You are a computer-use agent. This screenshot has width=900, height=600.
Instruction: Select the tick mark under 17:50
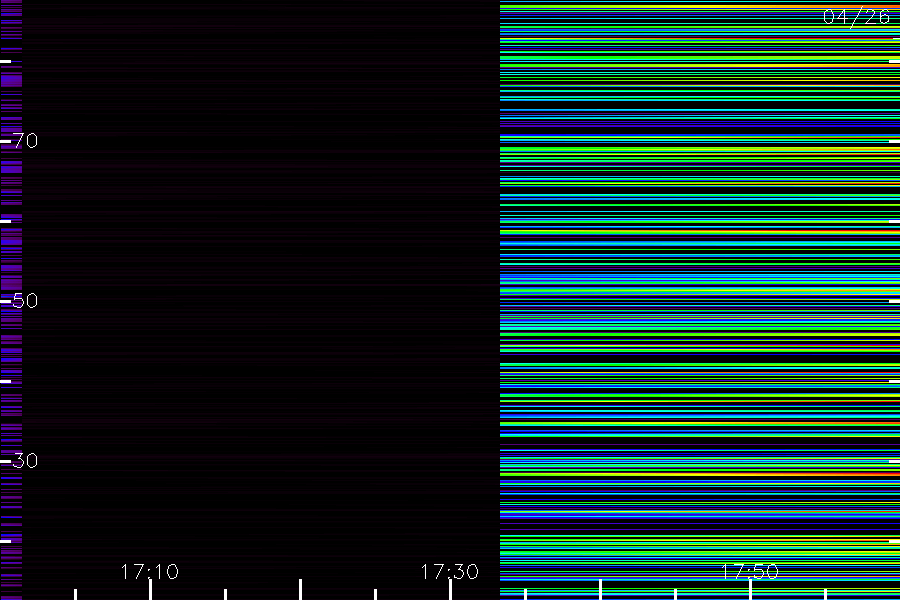[750, 590]
